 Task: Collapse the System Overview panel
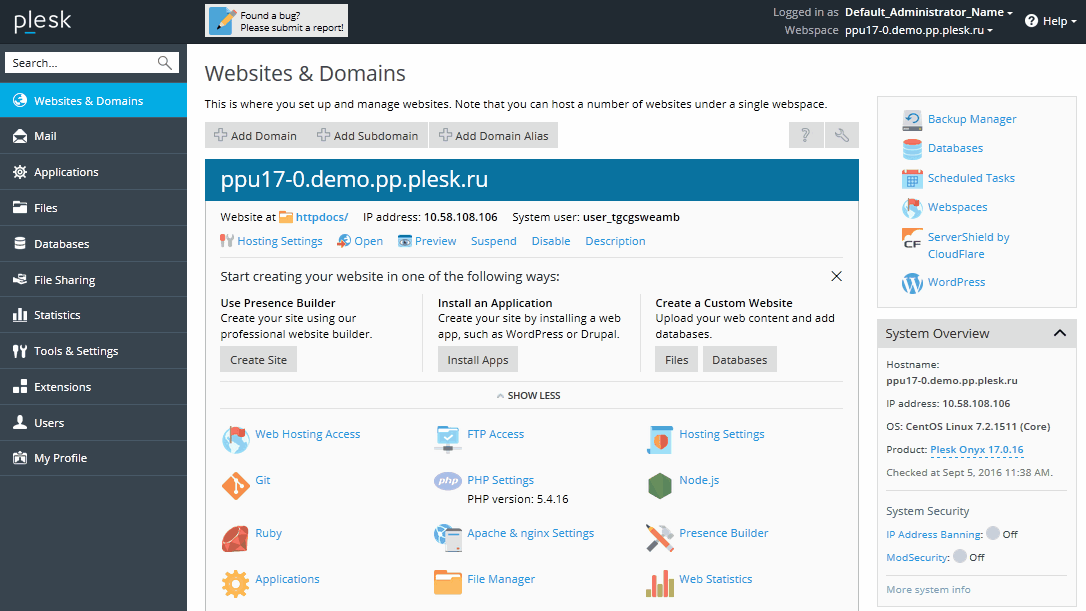click(1059, 334)
